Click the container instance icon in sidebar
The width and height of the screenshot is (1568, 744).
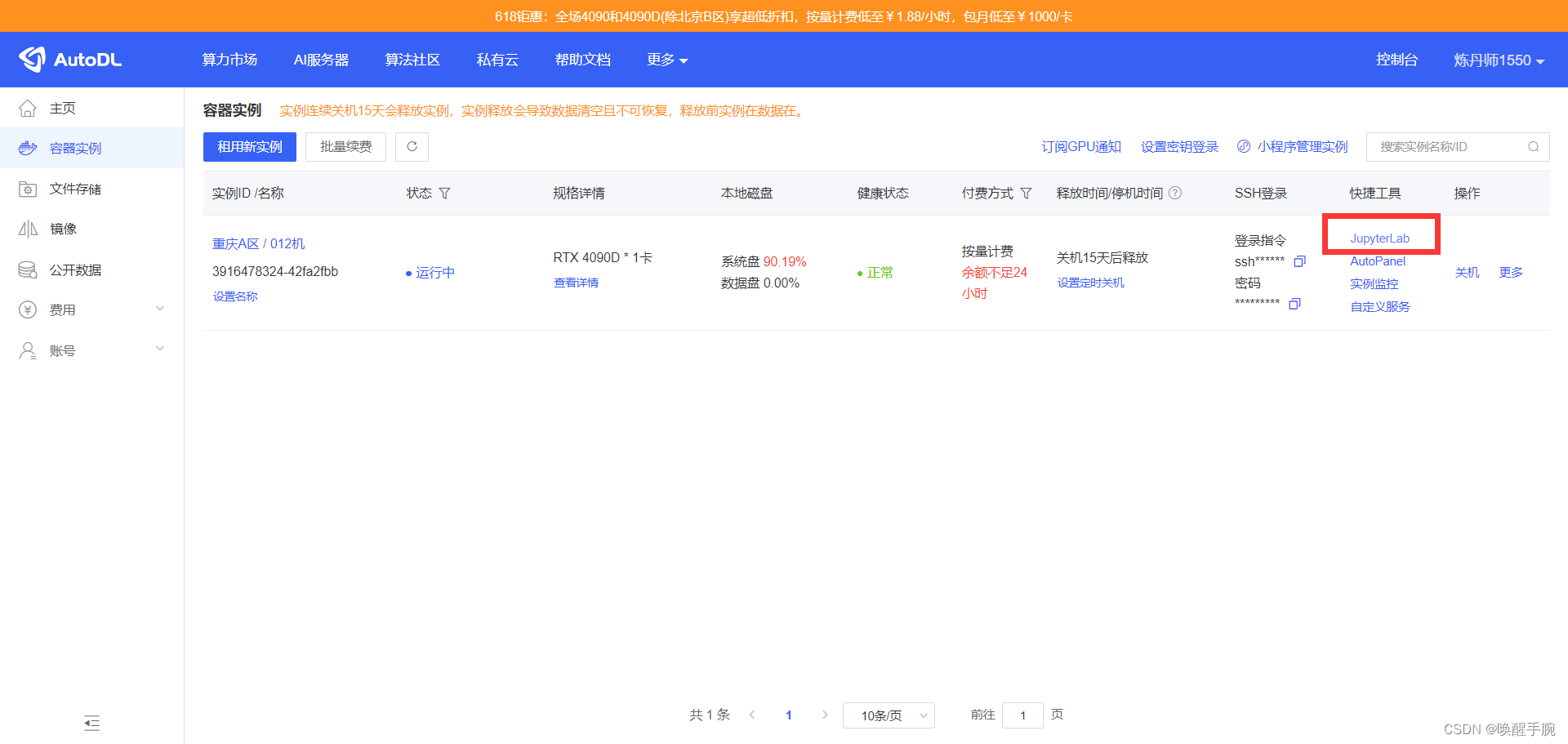pos(28,148)
